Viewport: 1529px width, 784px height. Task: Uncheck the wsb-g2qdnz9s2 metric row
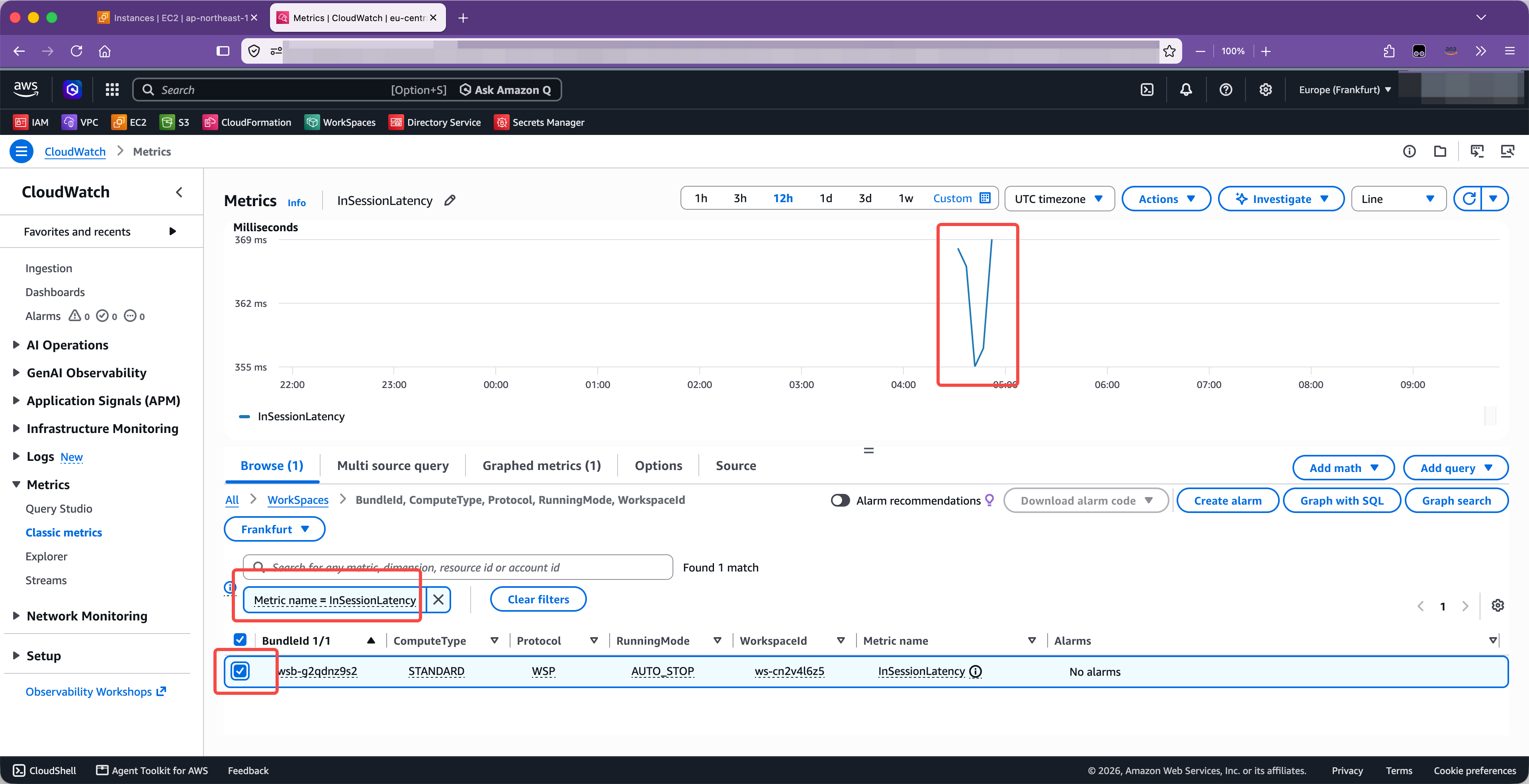coord(240,671)
